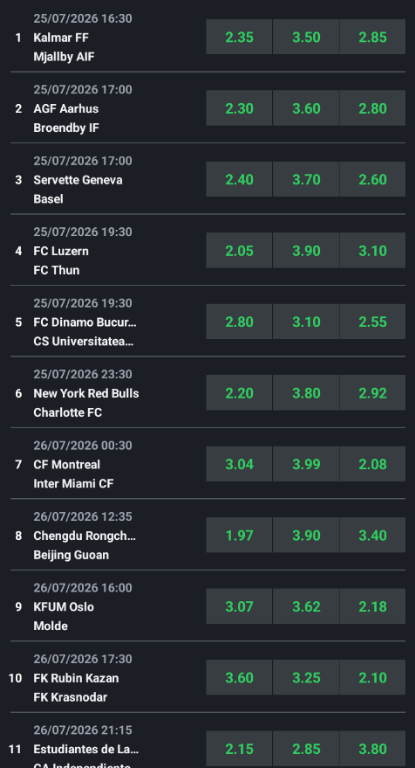Pick 3.10 away odds for FC Thun
Viewport: 415px width, 768px height.
click(372, 250)
